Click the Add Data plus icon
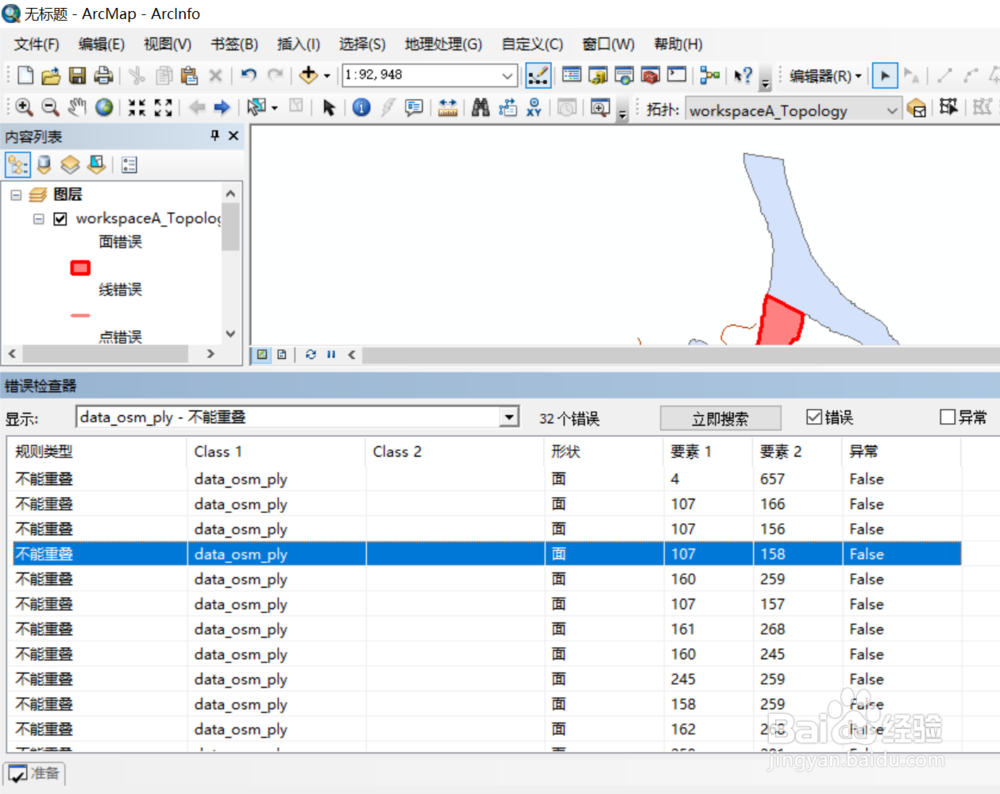 [308, 75]
